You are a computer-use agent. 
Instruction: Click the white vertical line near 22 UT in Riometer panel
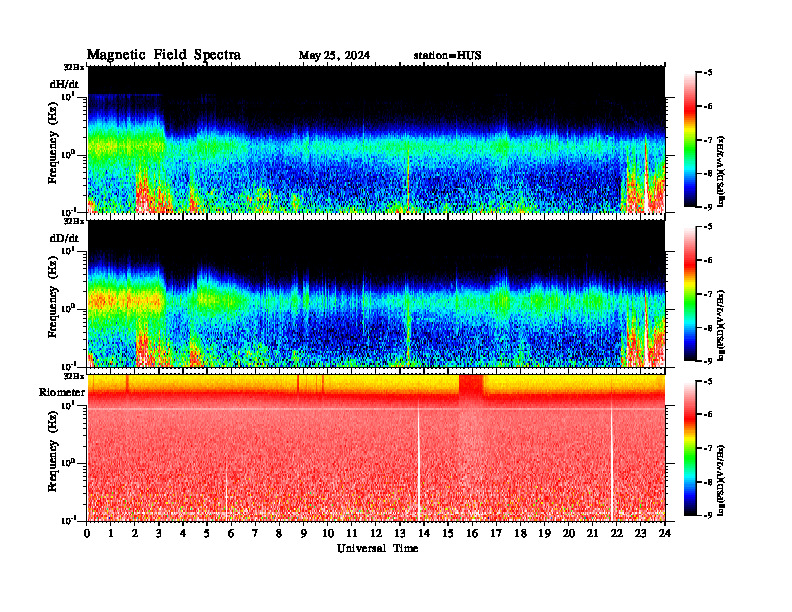pos(612,460)
